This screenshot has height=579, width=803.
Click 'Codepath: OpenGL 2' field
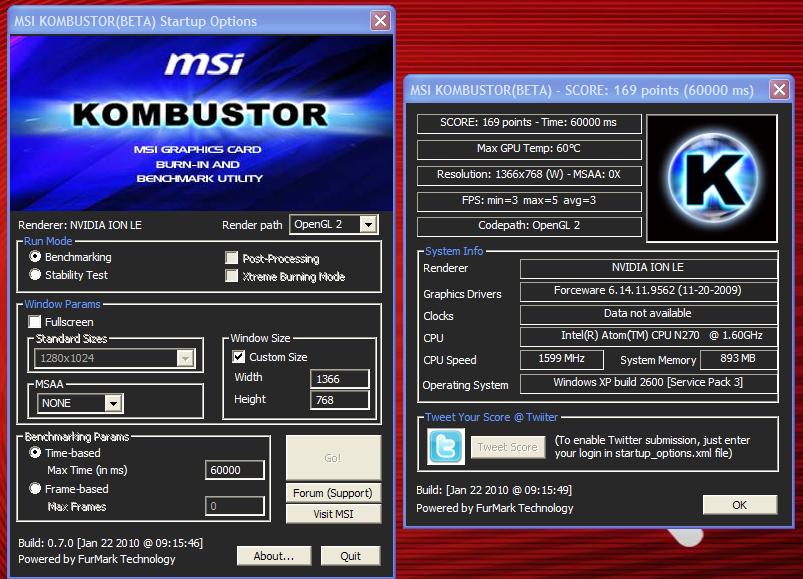pos(529,226)
